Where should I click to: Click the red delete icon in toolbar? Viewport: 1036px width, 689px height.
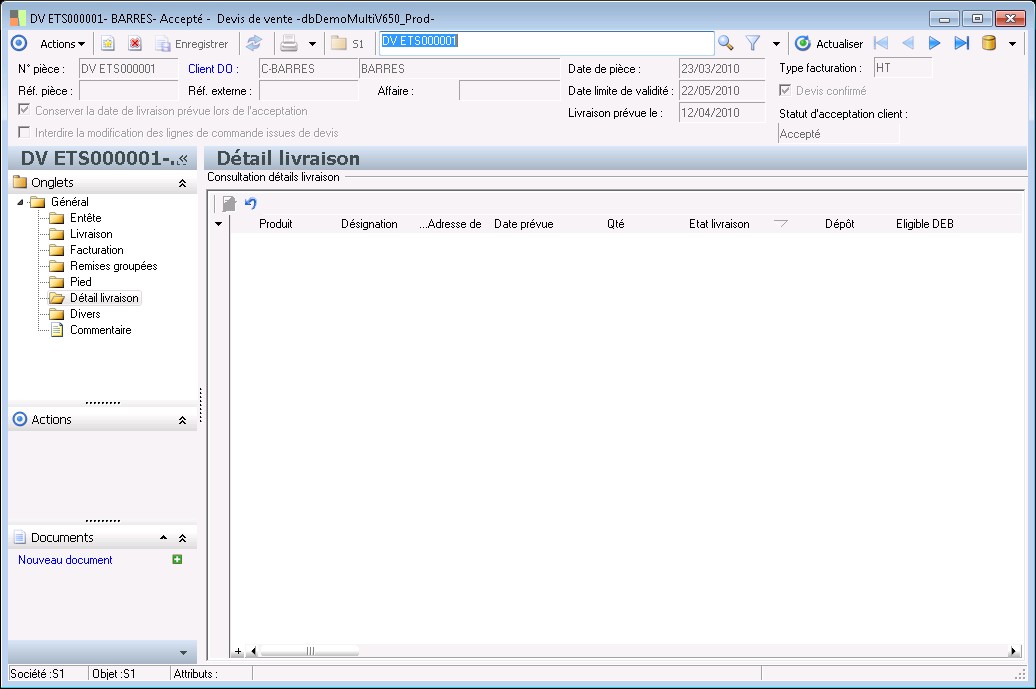point(134,44)
